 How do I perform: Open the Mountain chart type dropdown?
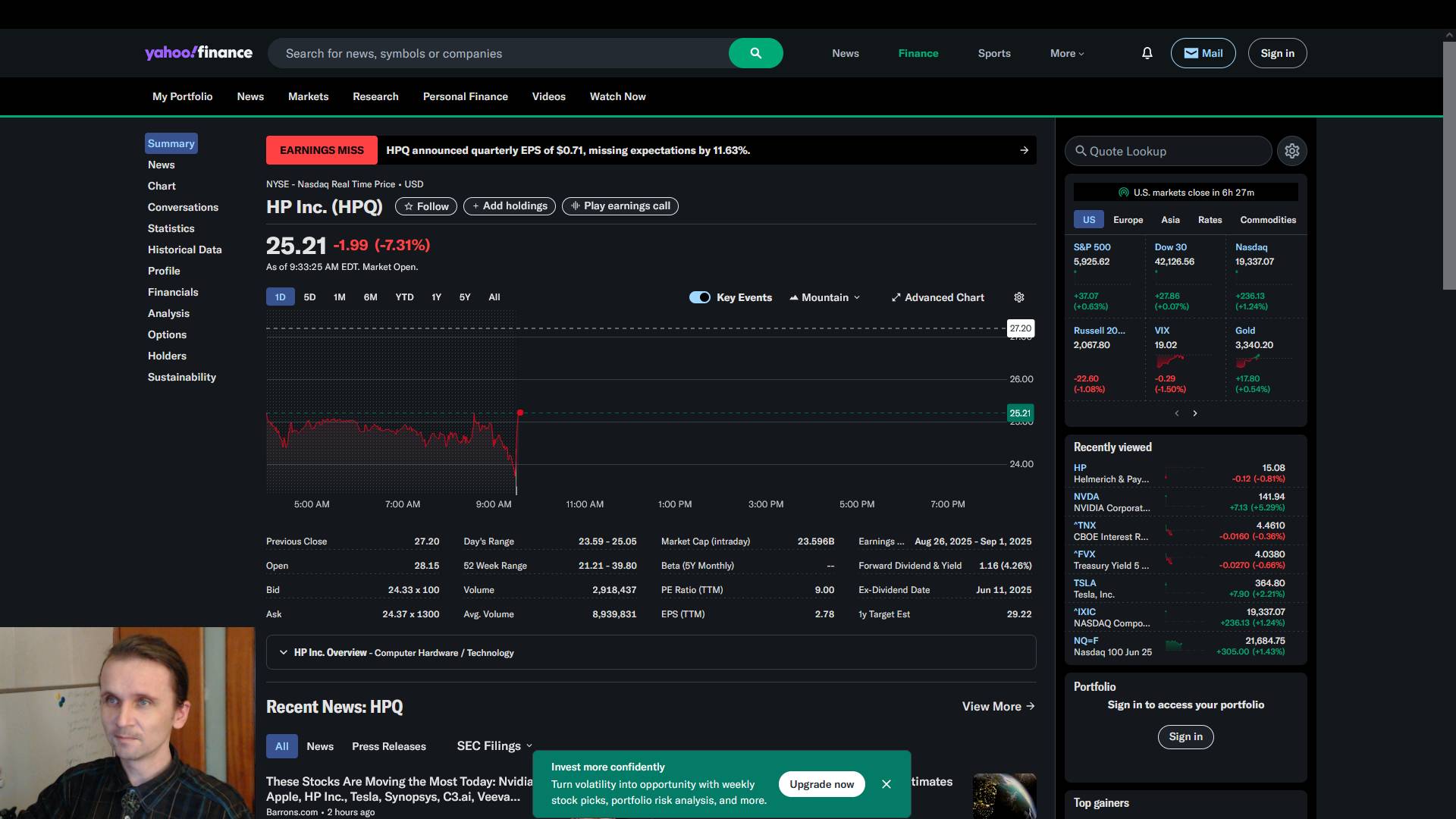(825, 297)
